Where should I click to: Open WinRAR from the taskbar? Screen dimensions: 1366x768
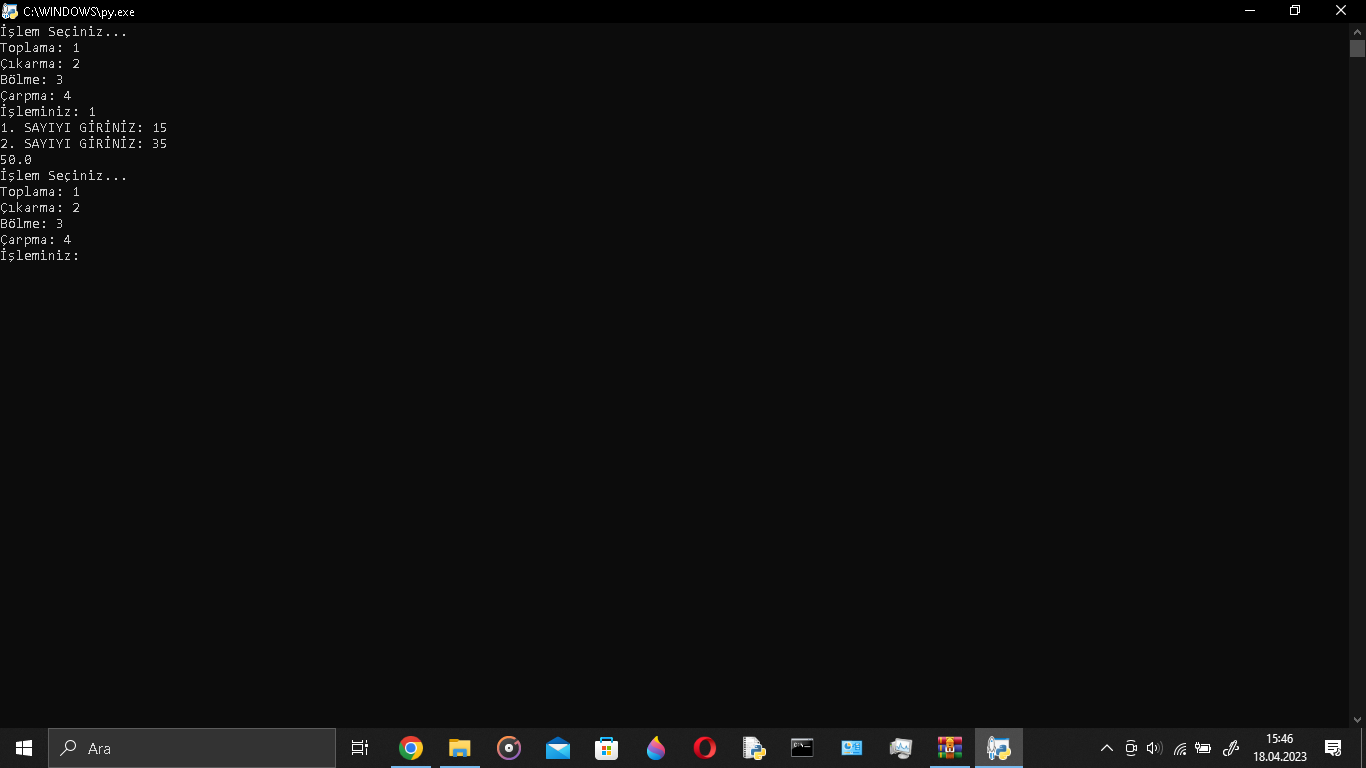click(x=949, y=748)
